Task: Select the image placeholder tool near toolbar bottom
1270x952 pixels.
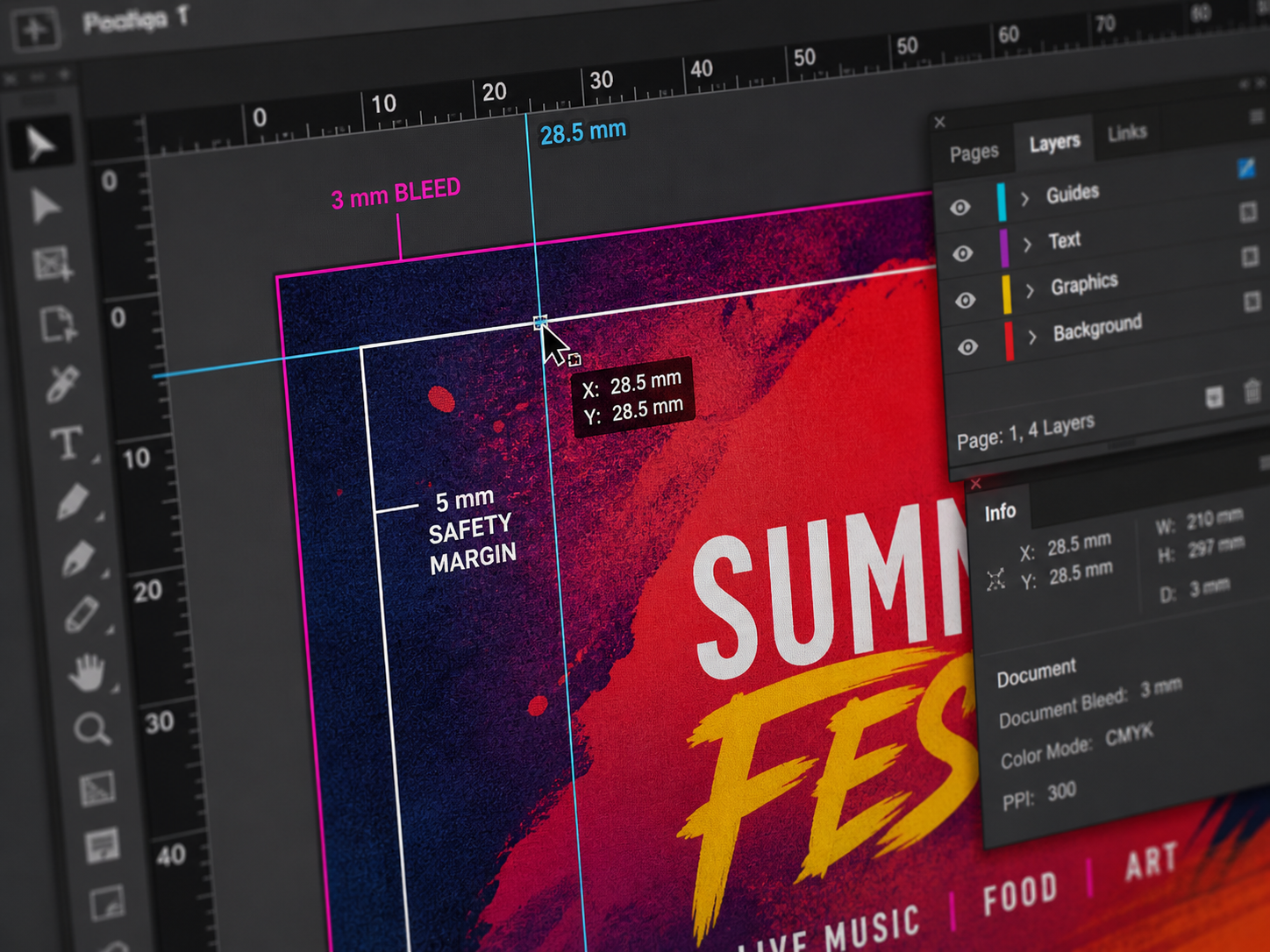Action: pos(107,903)
